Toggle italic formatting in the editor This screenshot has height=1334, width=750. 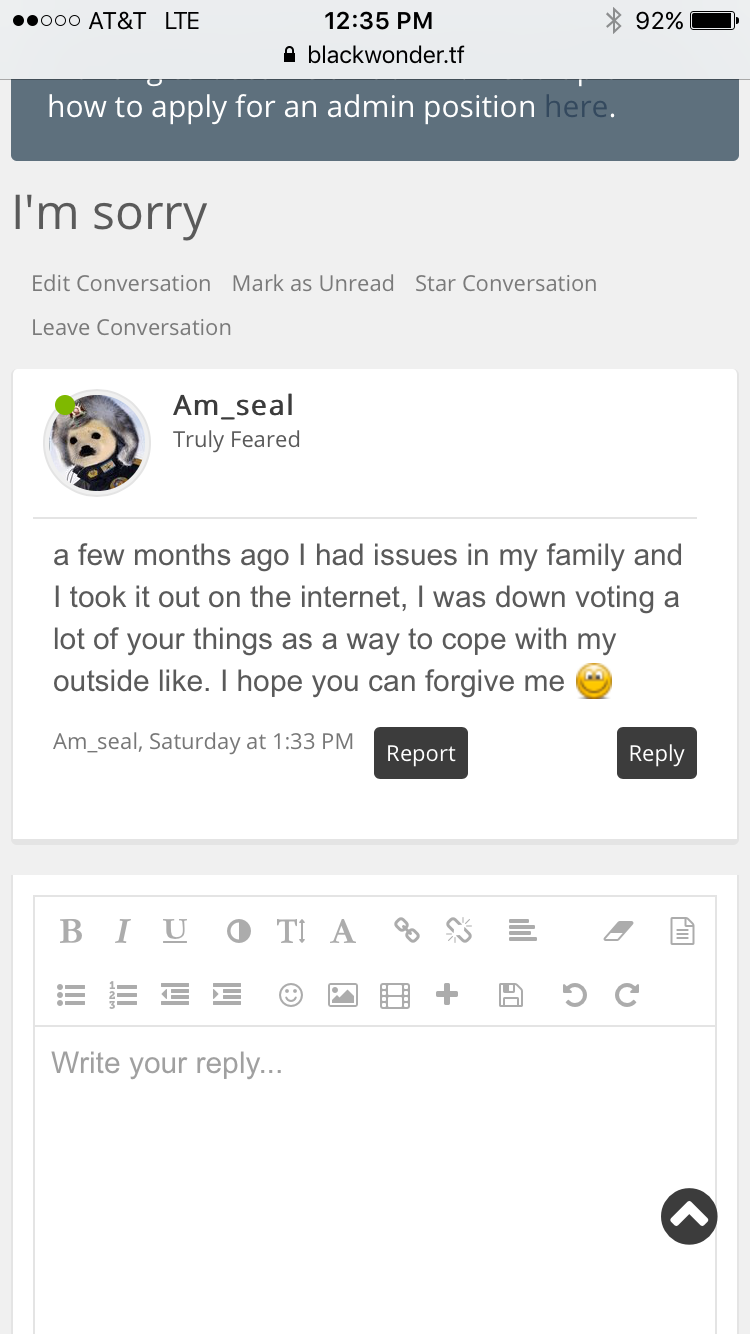pos(122,932)
